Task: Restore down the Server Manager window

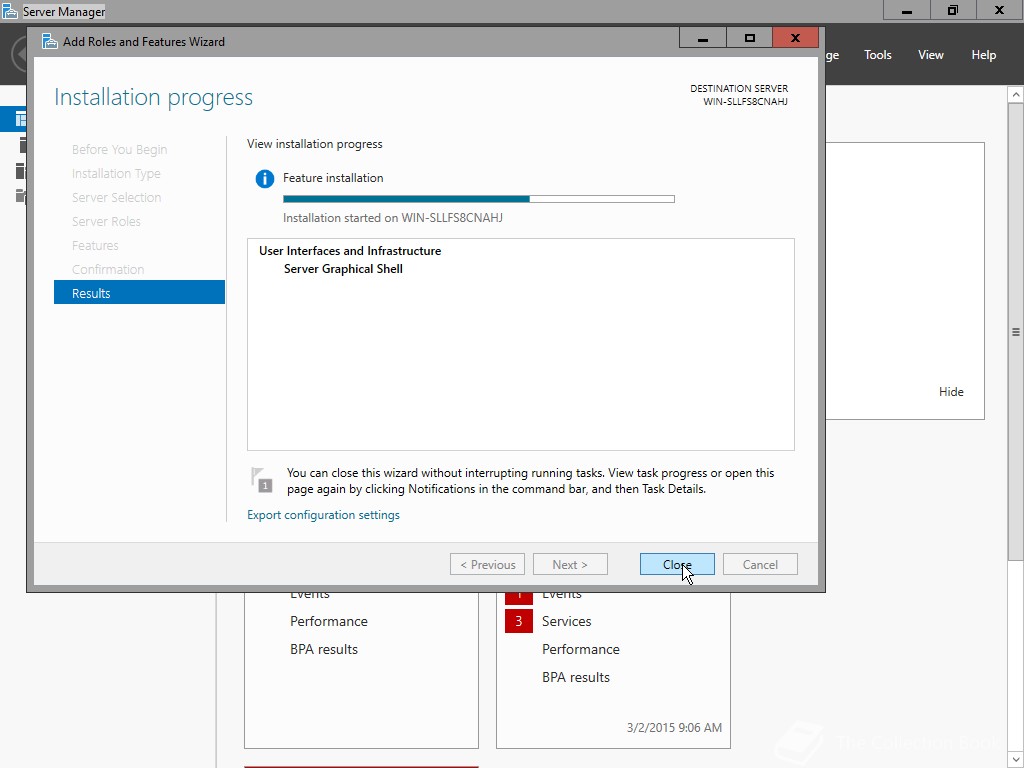Action: 953,10
